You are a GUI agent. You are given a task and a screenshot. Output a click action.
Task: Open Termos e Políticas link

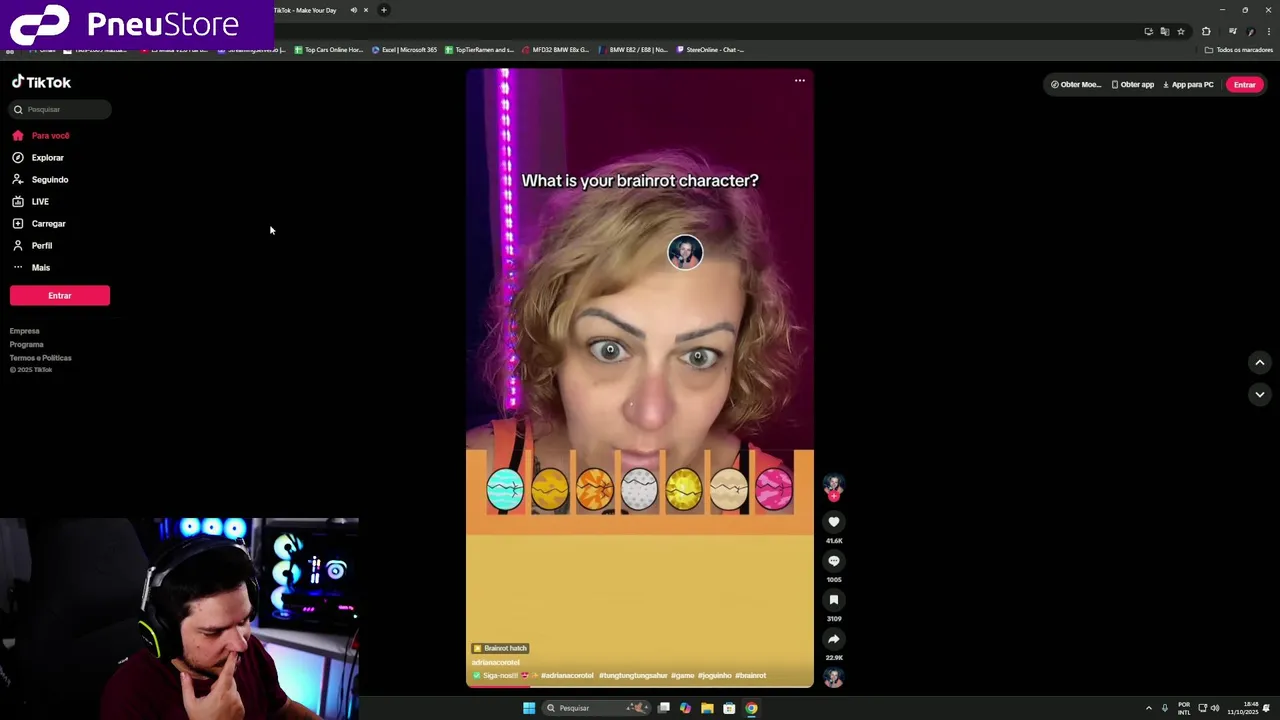pyautogui.click(x=41, y=357)
